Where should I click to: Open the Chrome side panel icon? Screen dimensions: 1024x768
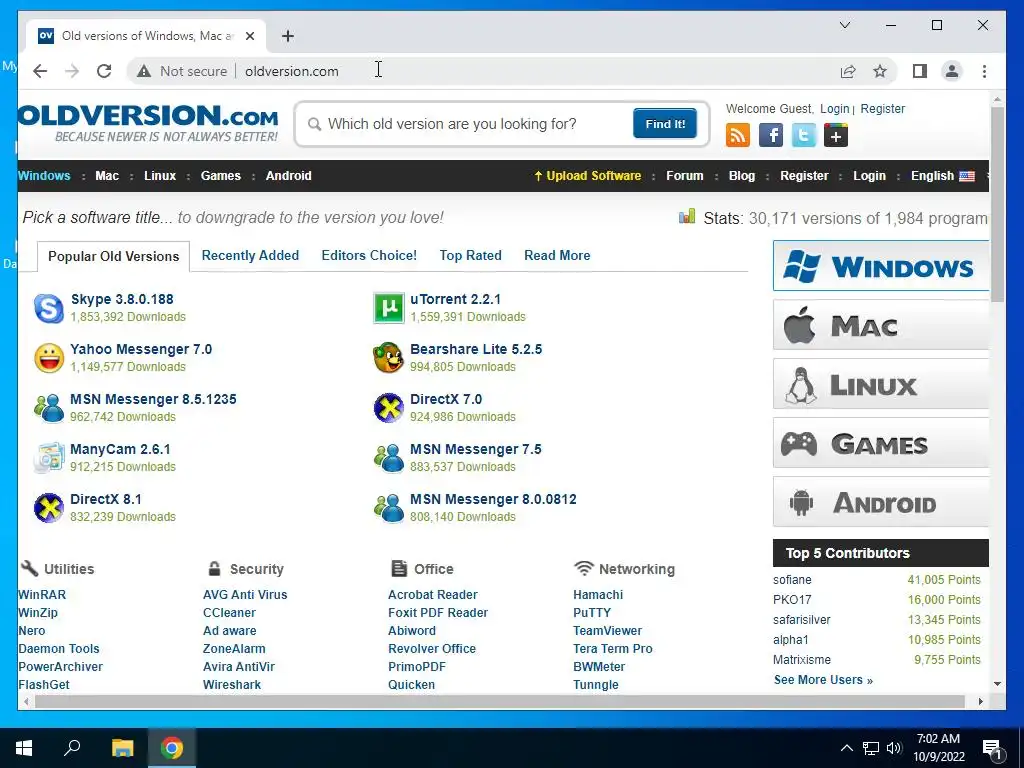click(x=920, y=71)
